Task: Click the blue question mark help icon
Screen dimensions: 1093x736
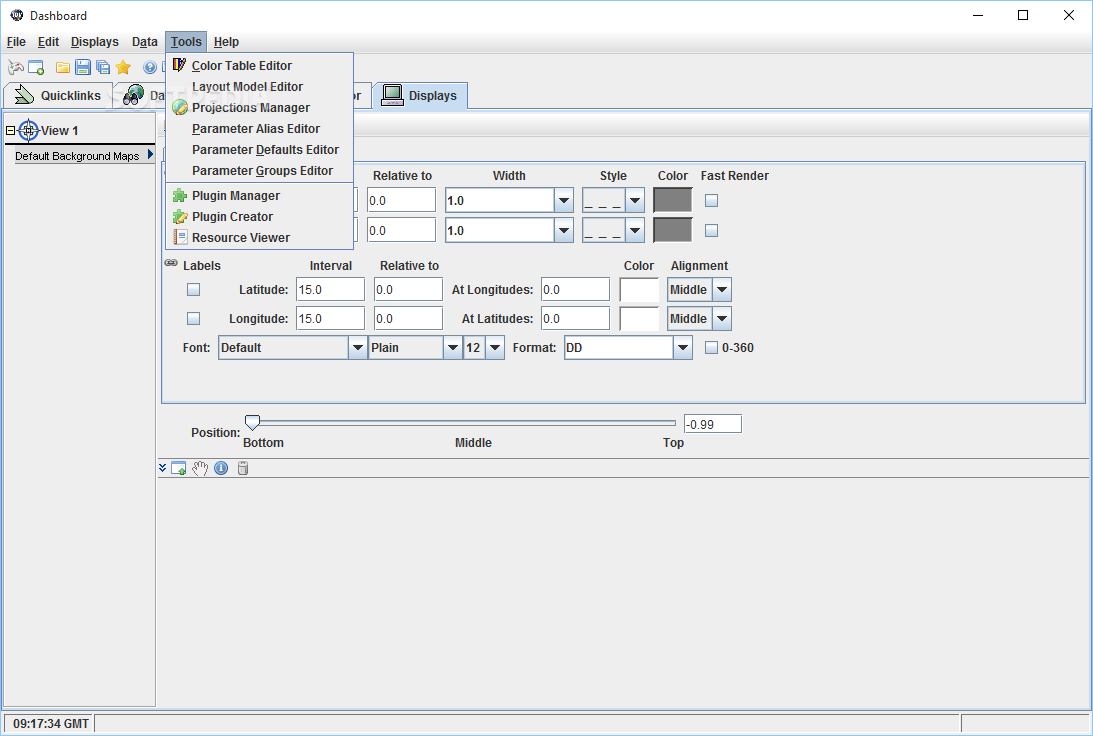Action: (150, 68)
